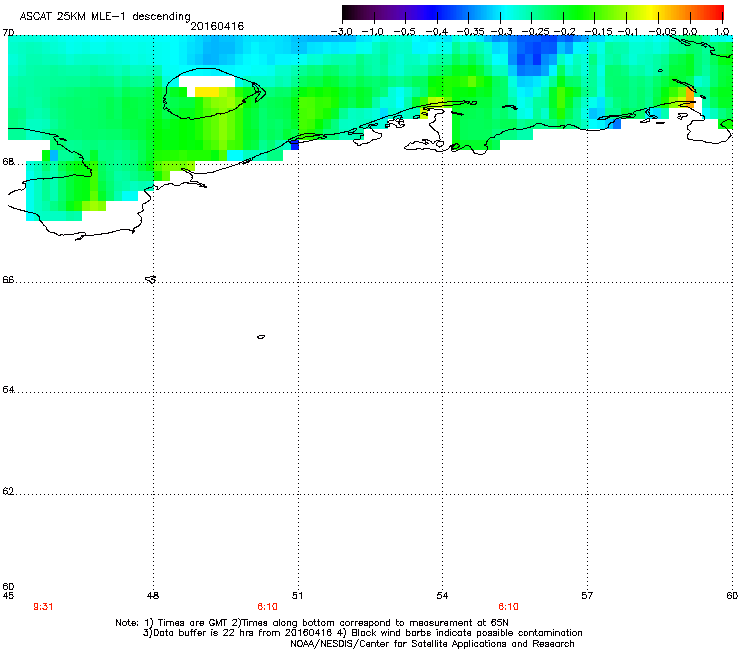Click the latitude label "70" on left axis
740x650 pixels.
[8, 33]
